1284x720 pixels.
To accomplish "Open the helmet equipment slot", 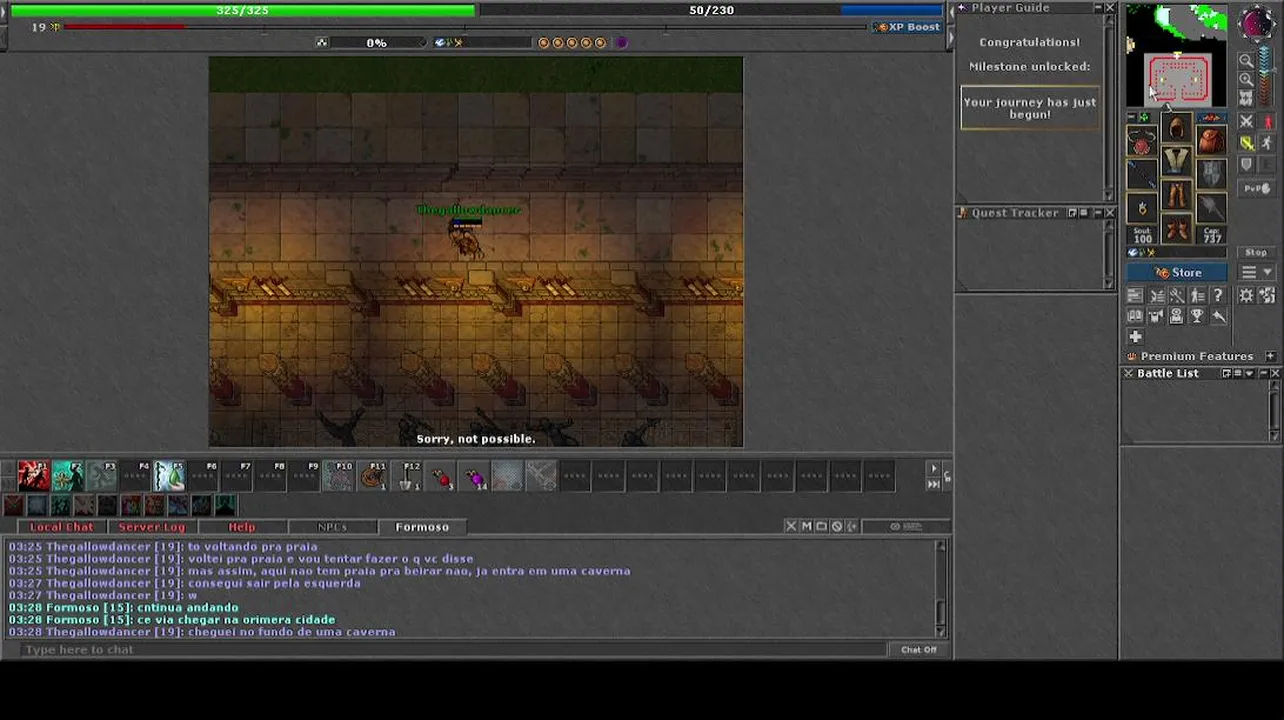I will pyautogui.click(x=1177, y=127).
